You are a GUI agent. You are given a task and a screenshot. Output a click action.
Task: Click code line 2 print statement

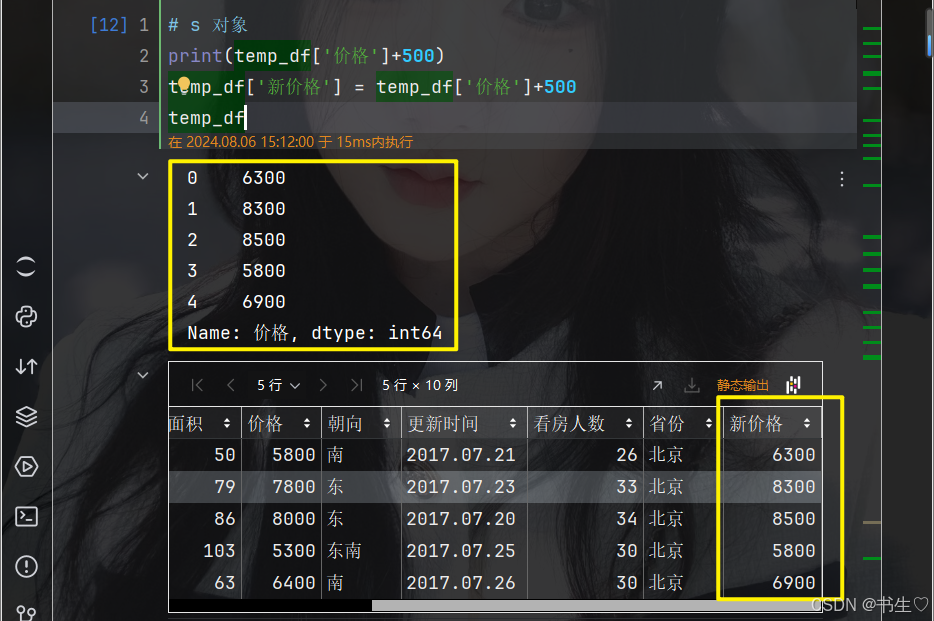click(x=306, y=56)
